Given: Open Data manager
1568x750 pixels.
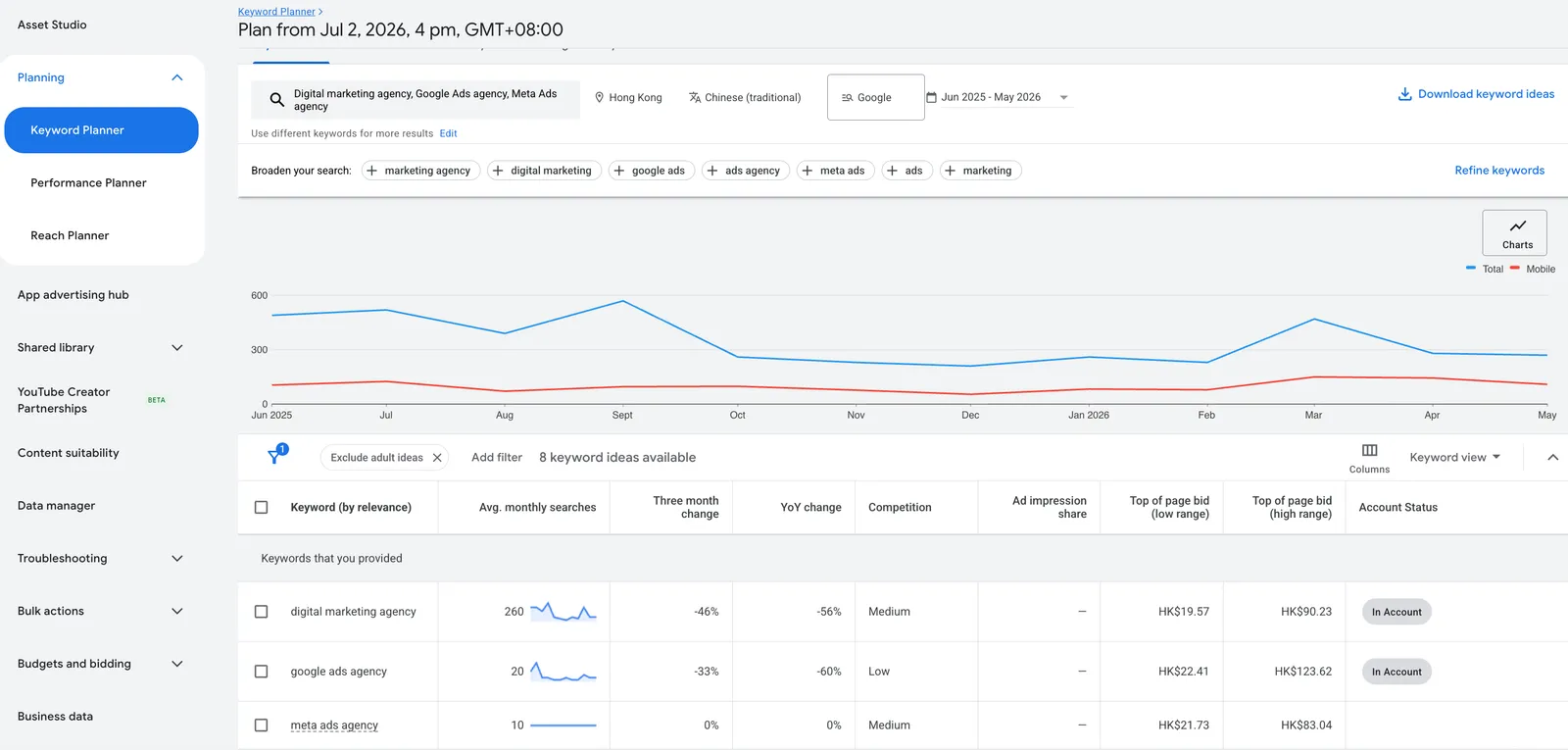Looking at the screenshot, I should tap(56, 506).
